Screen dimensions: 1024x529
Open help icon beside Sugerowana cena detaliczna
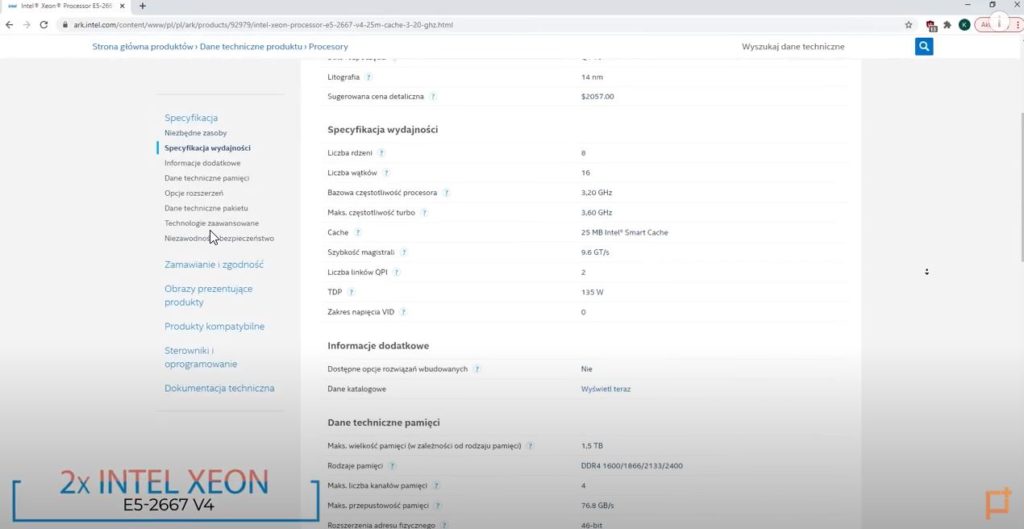(433, 97)
